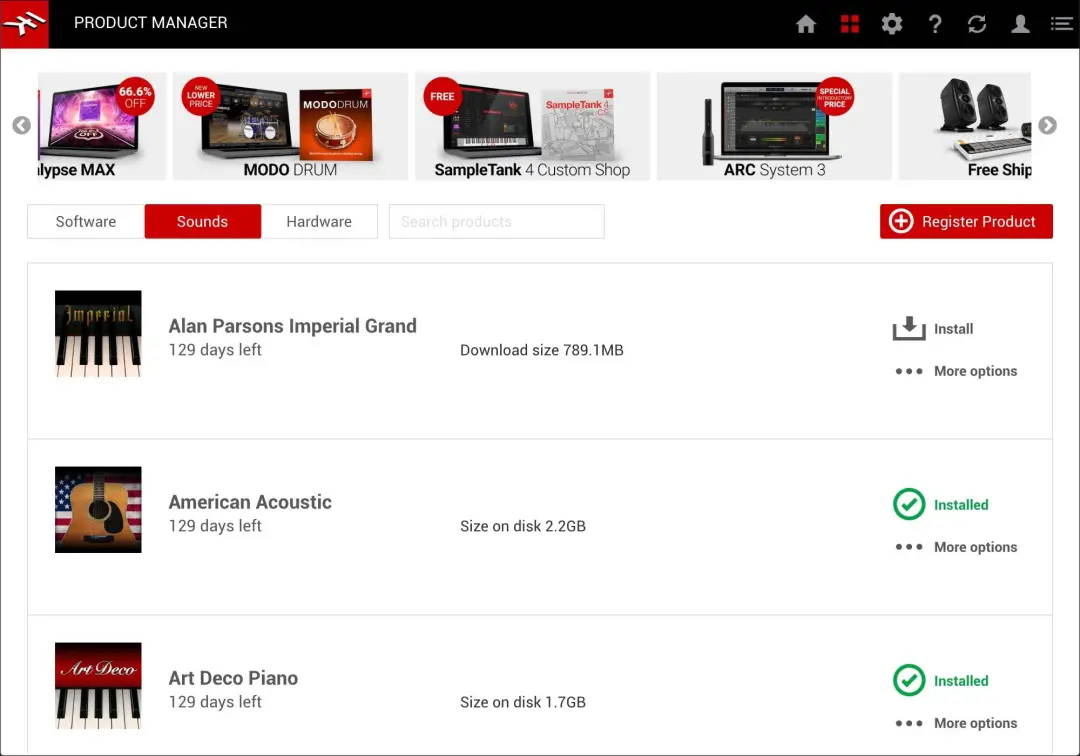The width and height of the screenshot is (1080, 756).
Task: Click the Size on disk 1.7GB text
Action: pos(523,702)
